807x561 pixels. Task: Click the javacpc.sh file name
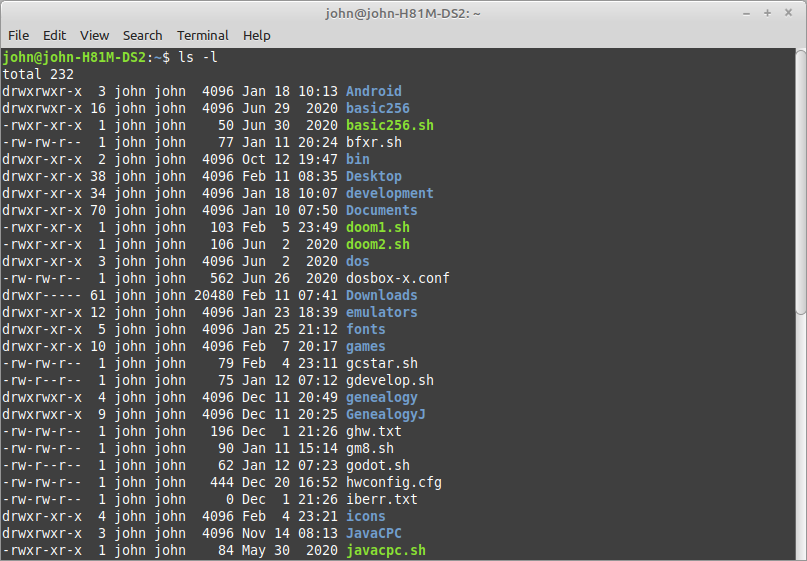click(385, 550)
